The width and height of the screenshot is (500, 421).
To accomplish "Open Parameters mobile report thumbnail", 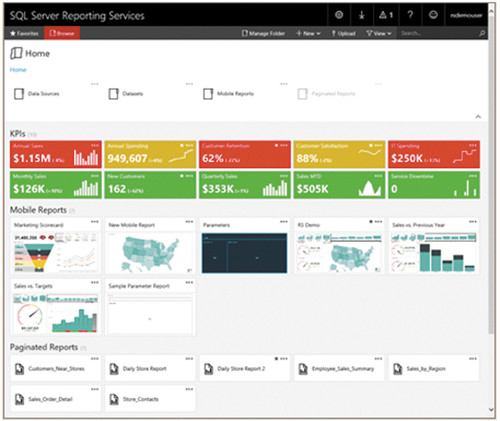I will (x=244, y=253).
